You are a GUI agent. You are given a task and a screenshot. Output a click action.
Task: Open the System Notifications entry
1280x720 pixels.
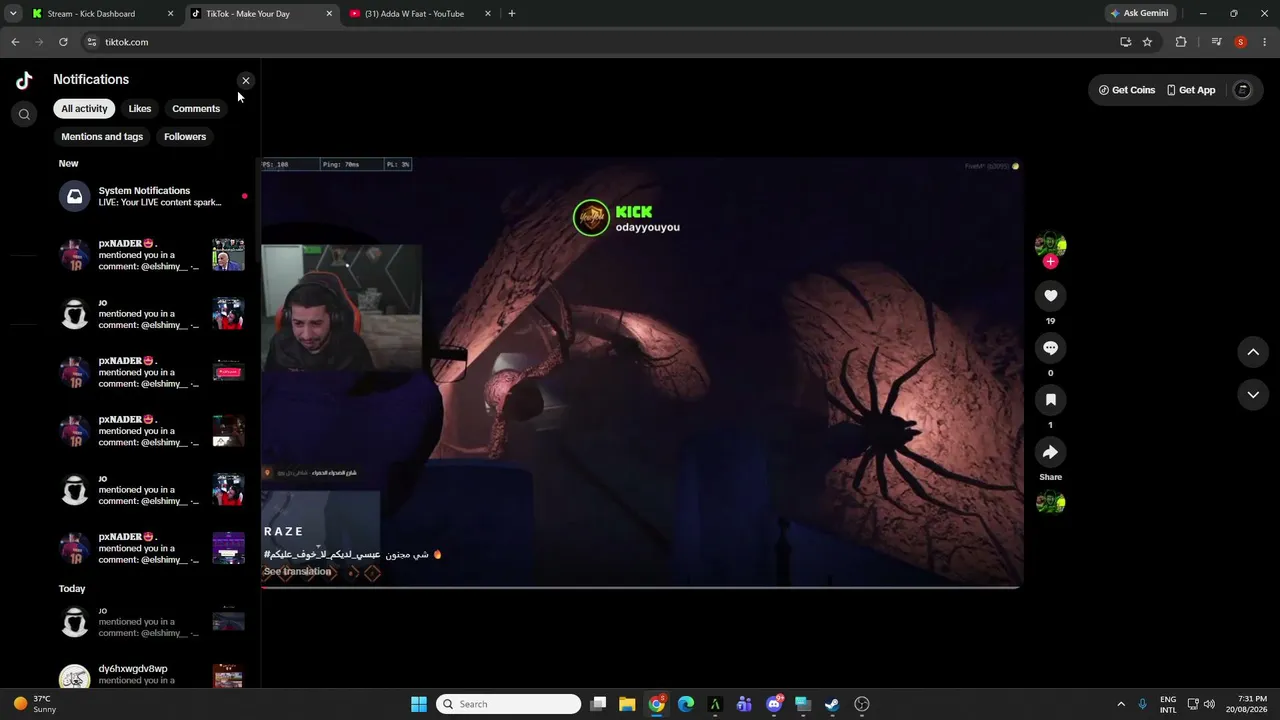point(152,196)
